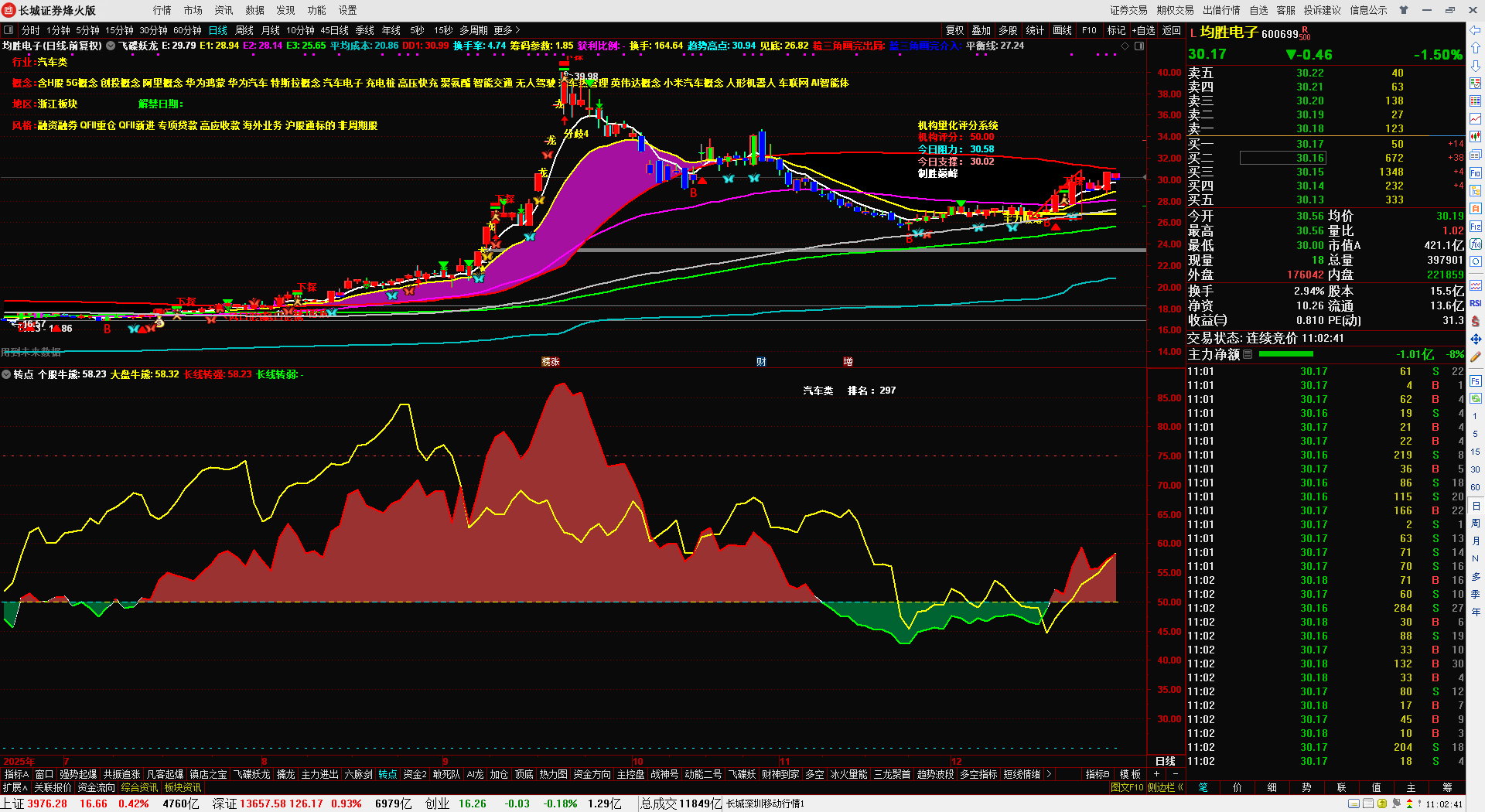Image resolution: width=1485 pixels, height=812 pixels.
Task: Select the candlestick chart icon in sidebar
Action: click(1476, 137)
